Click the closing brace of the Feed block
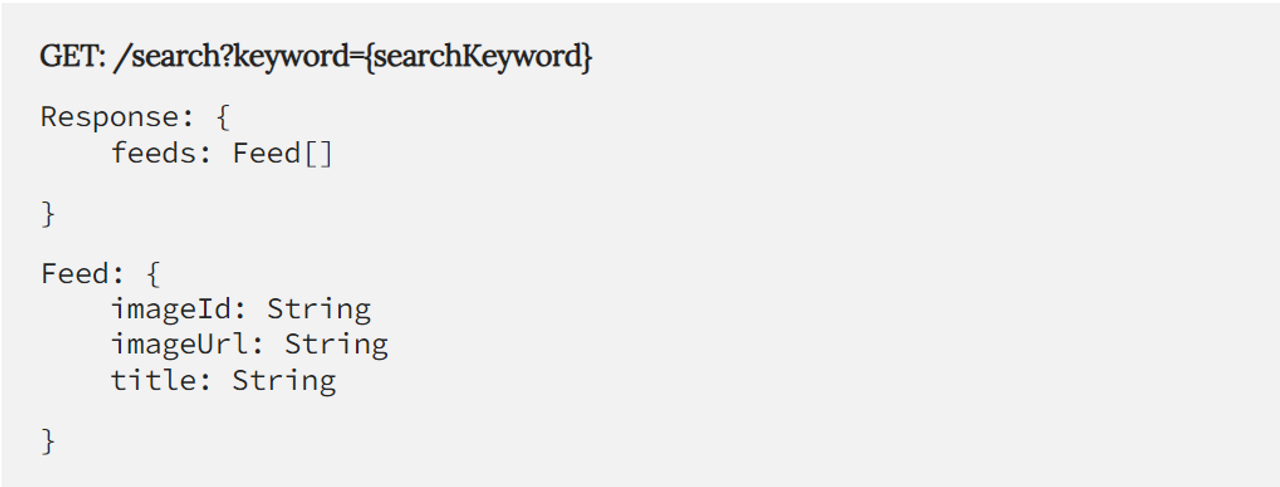Viewport: 1280px width, 487px height. (47, 441)
